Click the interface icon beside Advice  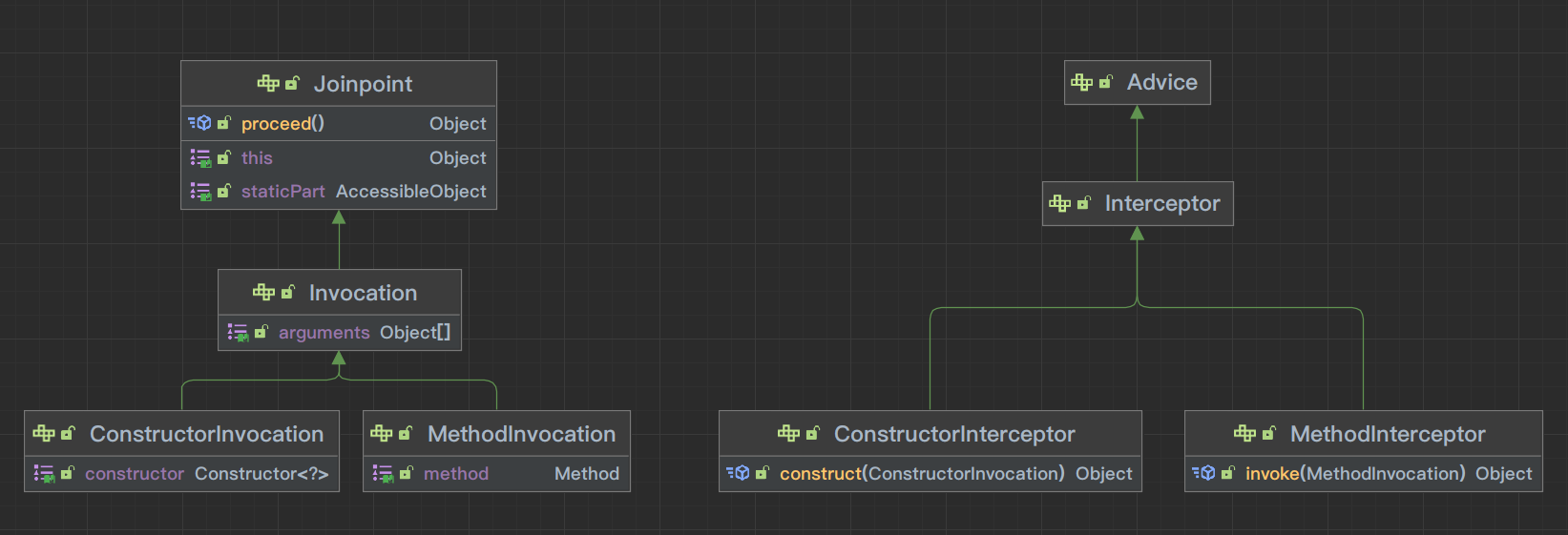click(x=1081, y=83)
